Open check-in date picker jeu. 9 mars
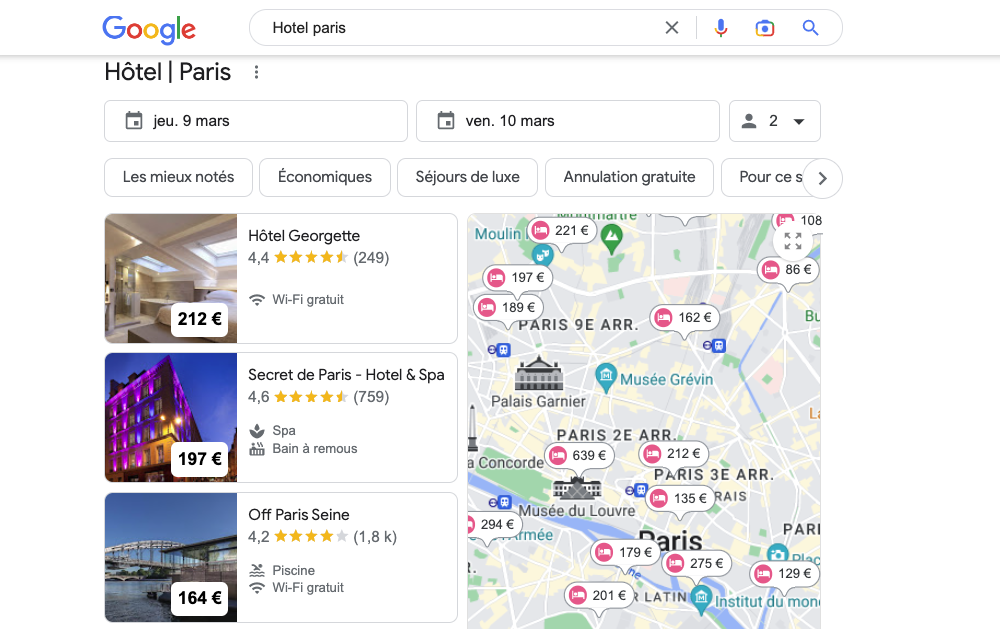The width and height of the screenshot is (1000, 629). point(256,121)
